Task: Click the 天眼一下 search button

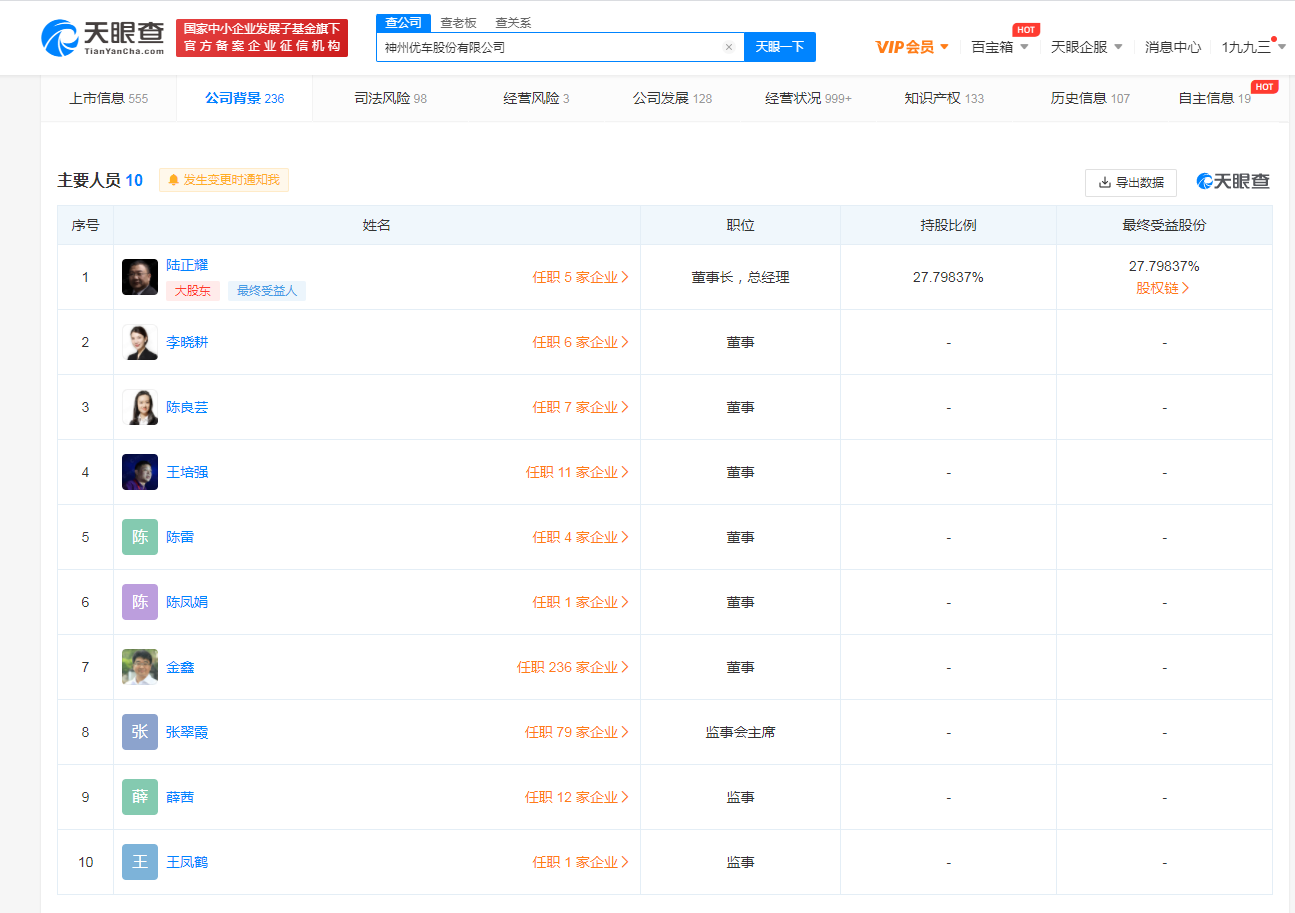Action: click(780, 47)
